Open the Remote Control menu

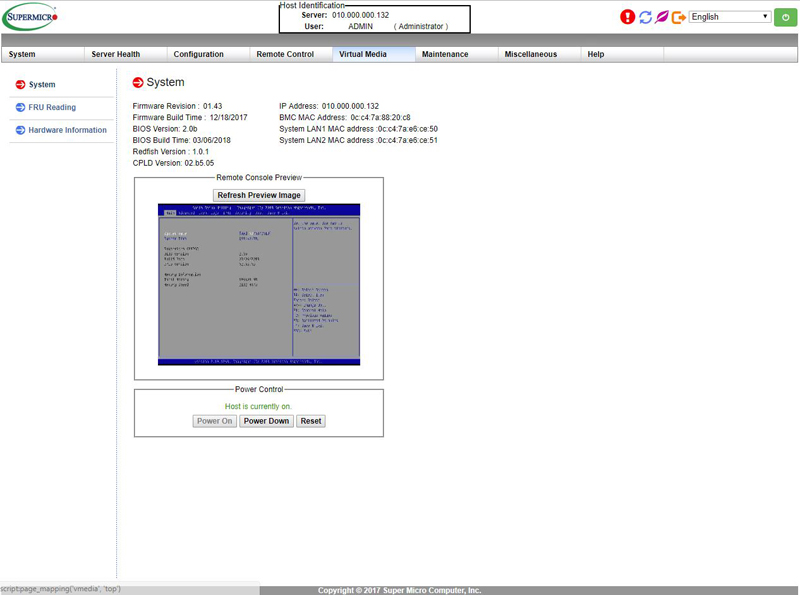291,54
